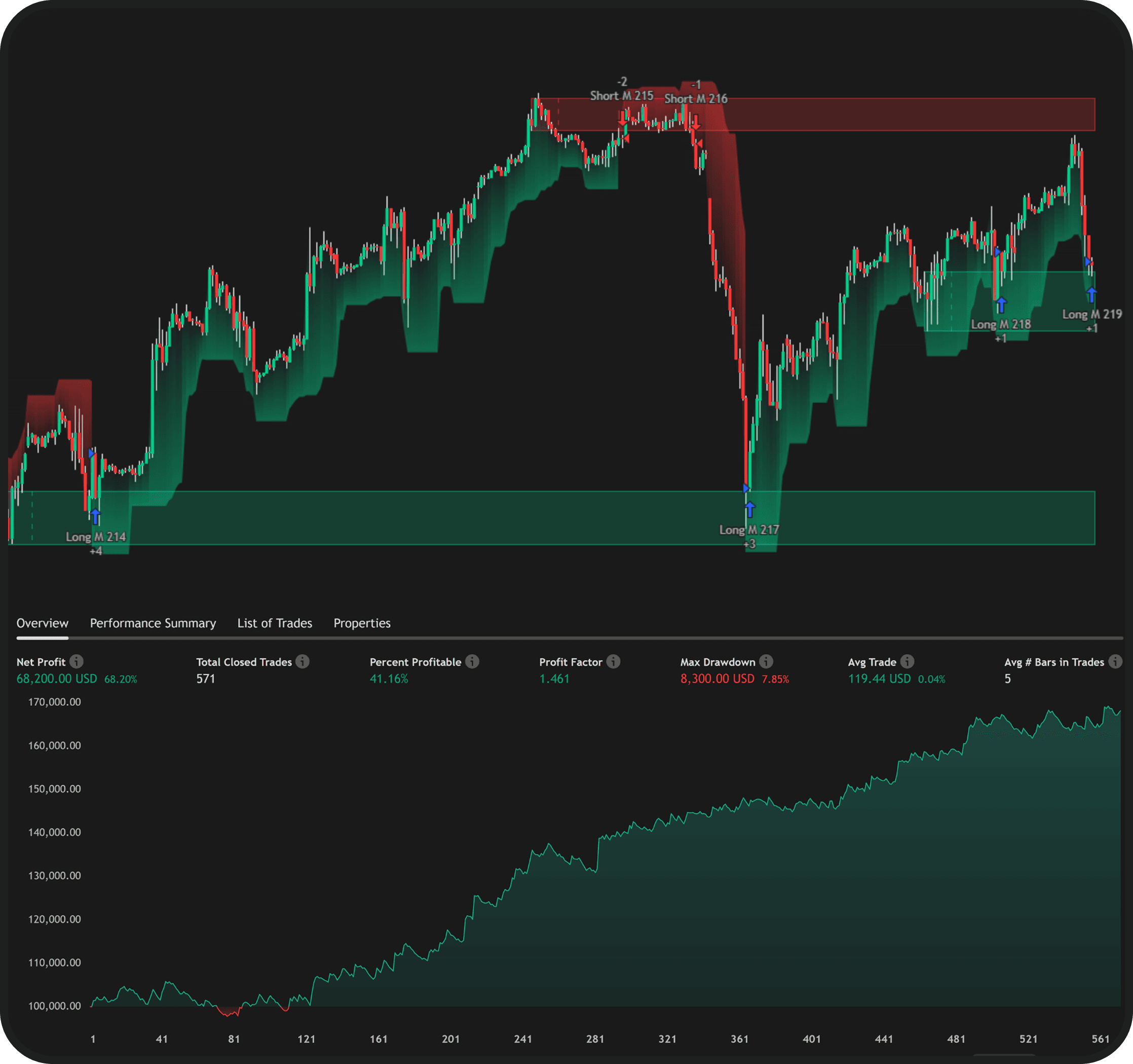
Task: Click the Long M 219 trade label
Action: [x=1092, y=314]
